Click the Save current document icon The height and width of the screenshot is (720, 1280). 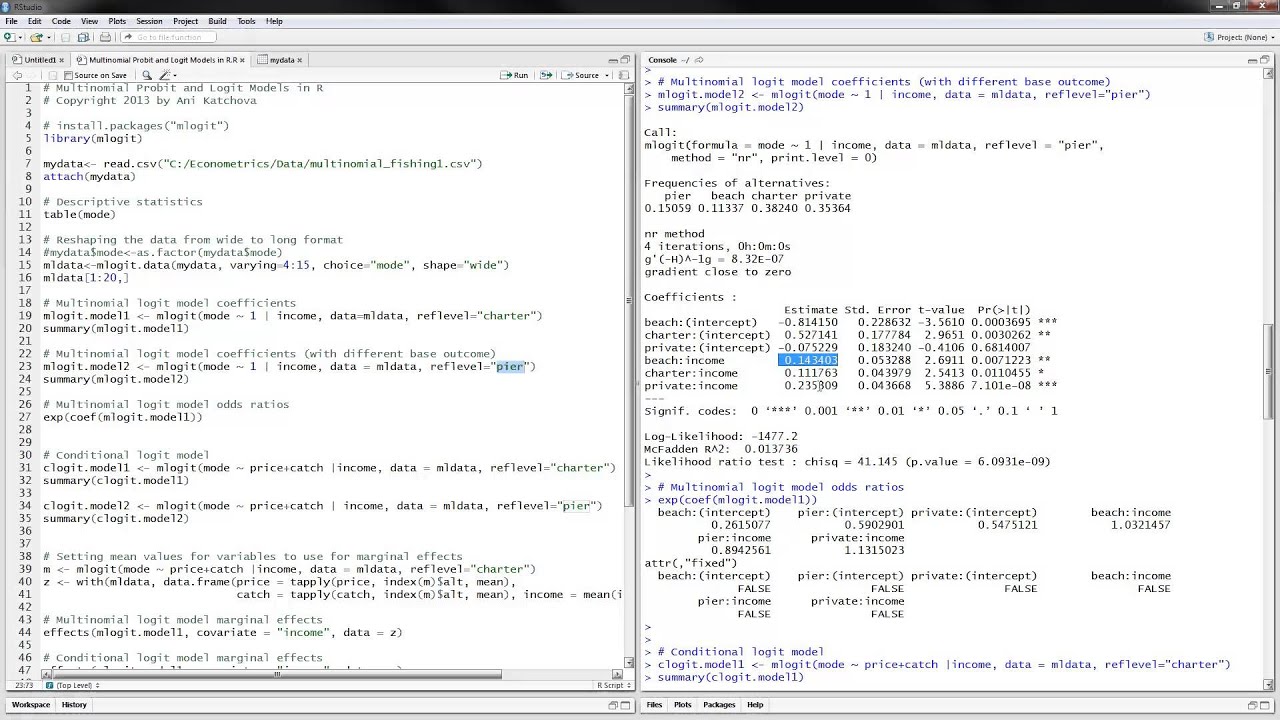click(65, 37)
